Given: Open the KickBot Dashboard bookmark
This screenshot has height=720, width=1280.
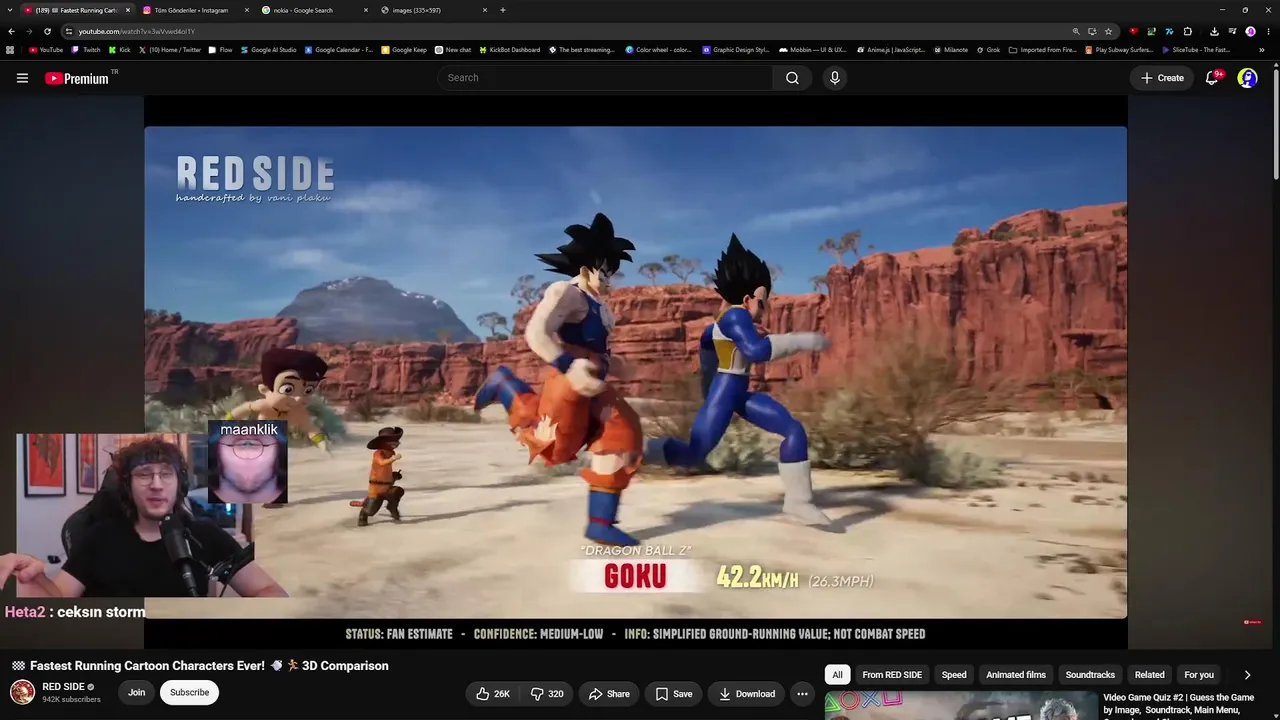Looking at the screenshot, I should 510,50.
